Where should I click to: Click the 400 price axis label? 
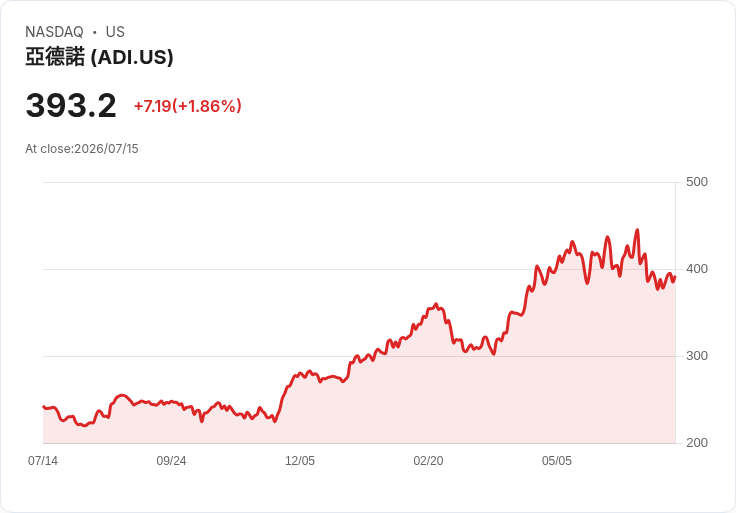pos(697,269)
